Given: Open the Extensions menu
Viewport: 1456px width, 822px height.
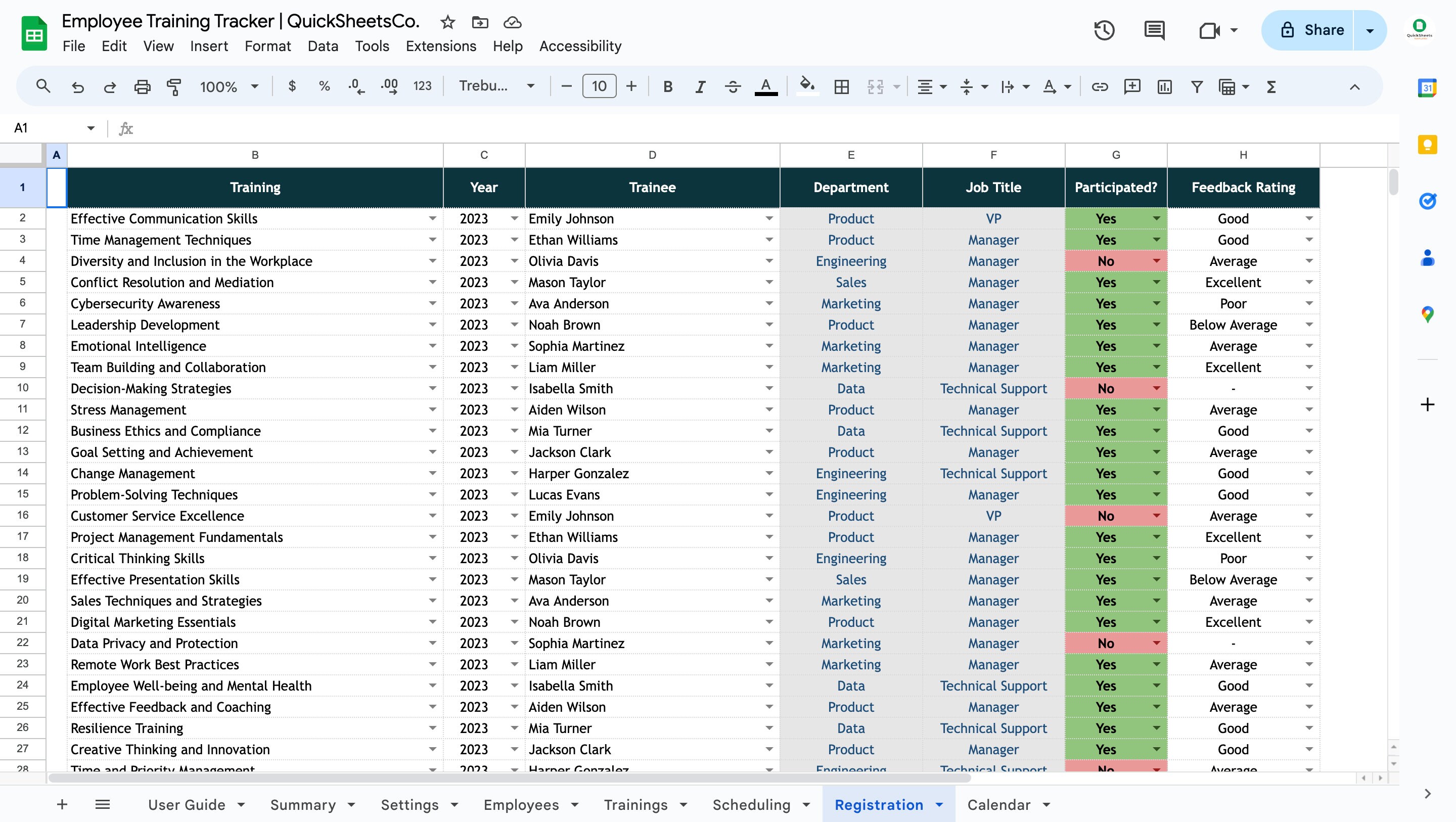Looking at the screenshot, I should [441, 46].
